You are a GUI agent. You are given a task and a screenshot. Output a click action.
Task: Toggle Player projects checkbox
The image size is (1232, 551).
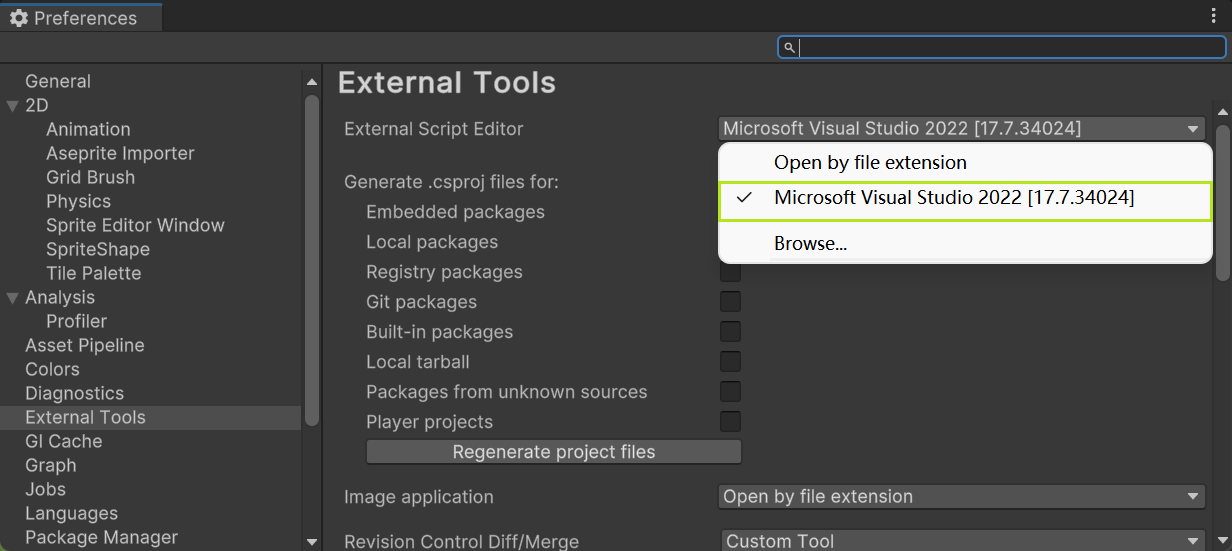pos(731,422)
